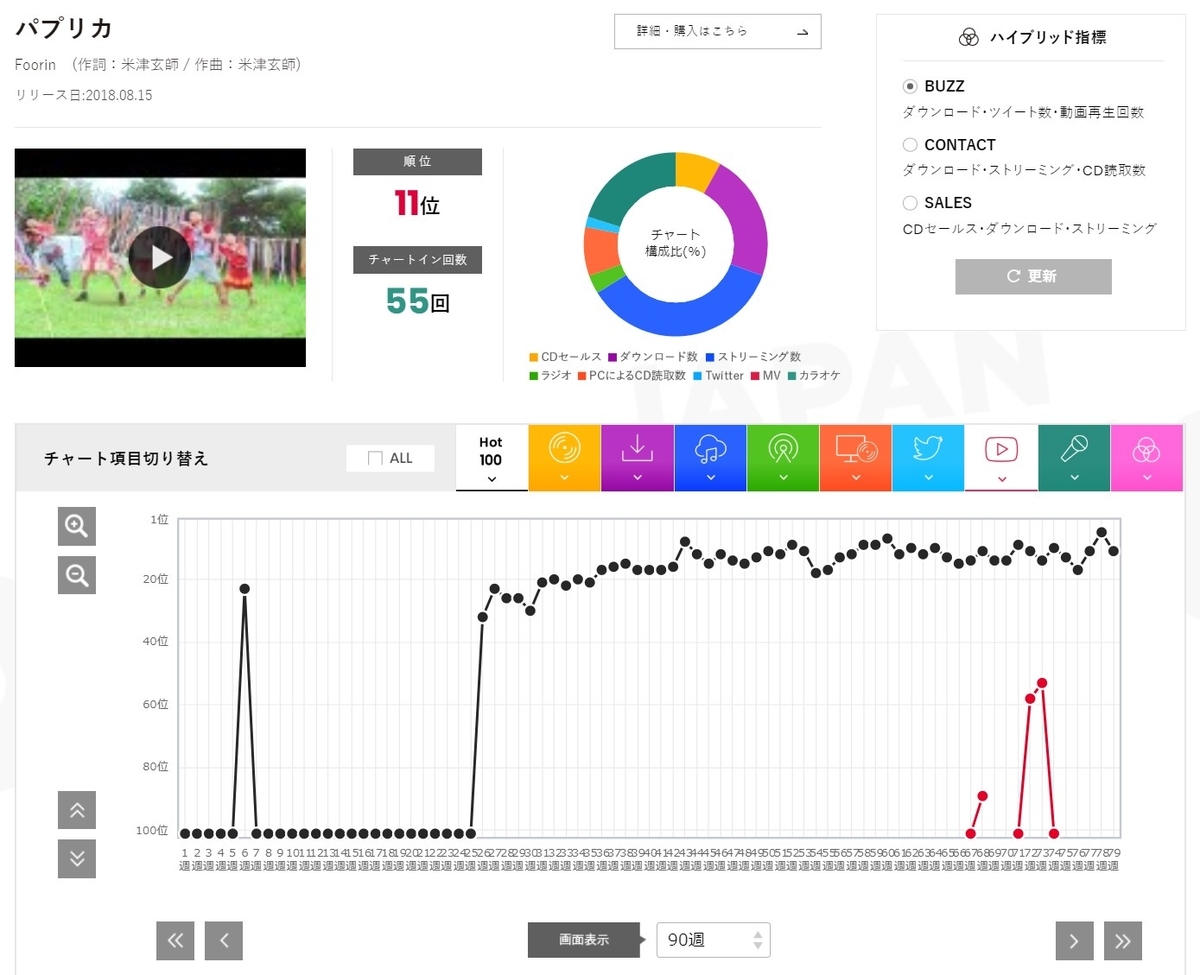The width and height of the screenshot is (1200, 975).
Task: Toggle the orange CD sales chart tab
Action: click(x=564, y=458)
